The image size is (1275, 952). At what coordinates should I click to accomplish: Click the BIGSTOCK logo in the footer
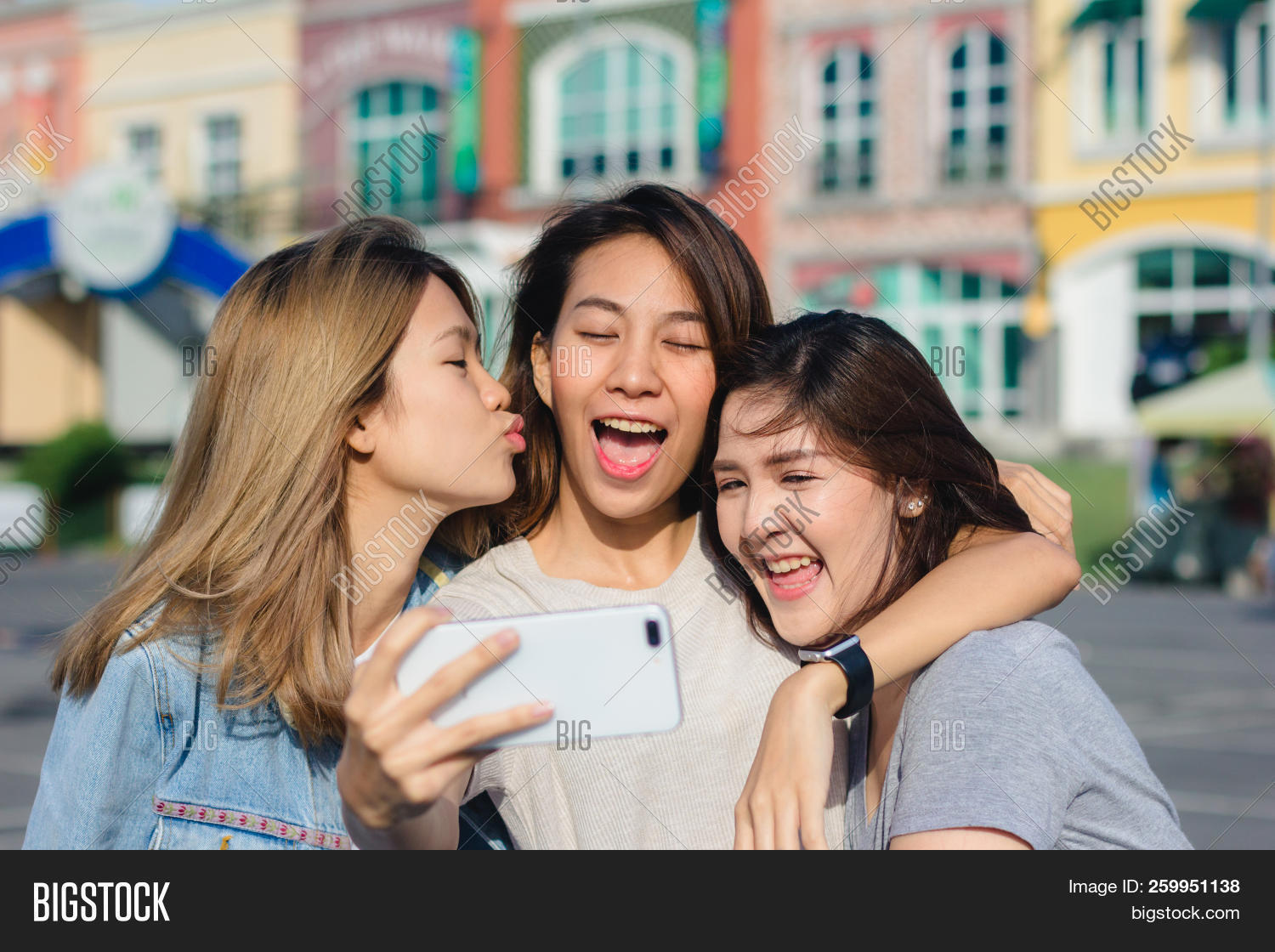pos(101,902)
